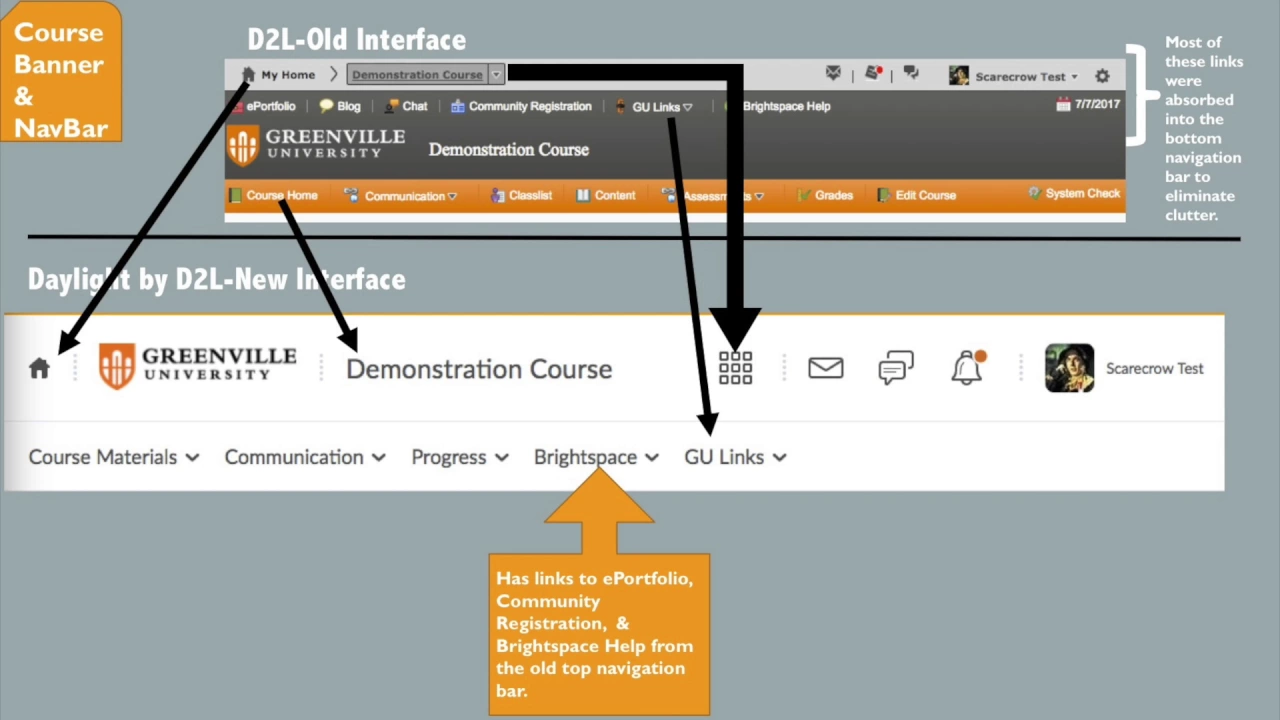Open the chat bubbles icon in Daylight navbar
Screen dimensions: 1280x720
point(896,368)
